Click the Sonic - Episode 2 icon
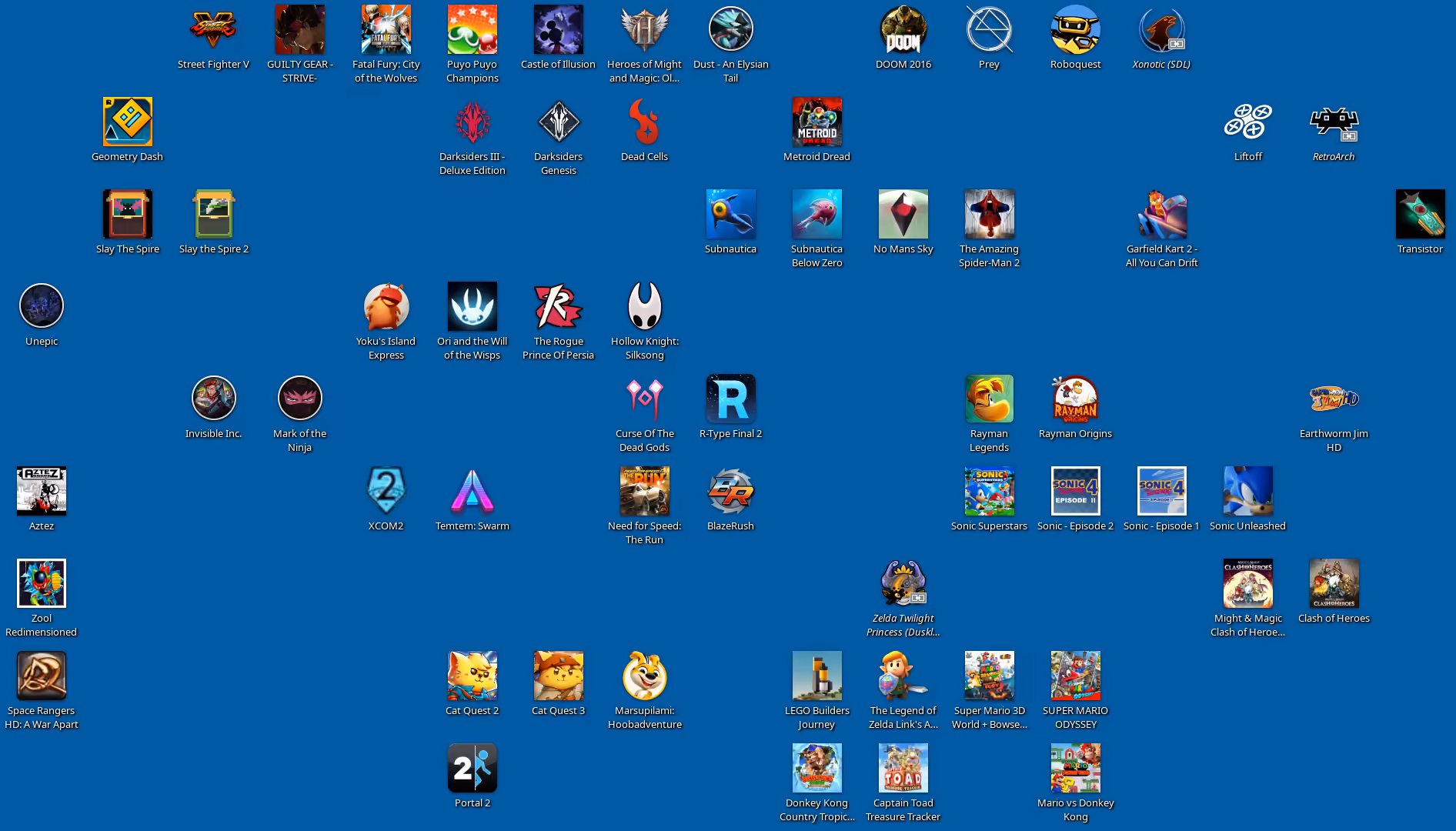The image size is (1456, 831). point(1075,491)
